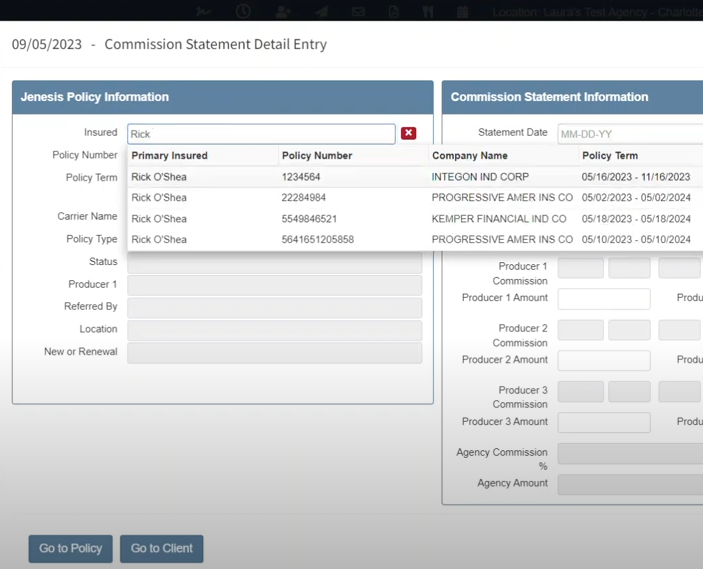The height and width of the screenshot is (569, 703).
Task: Click the first Producer 2 Commission box
Action: click(581, 330)
